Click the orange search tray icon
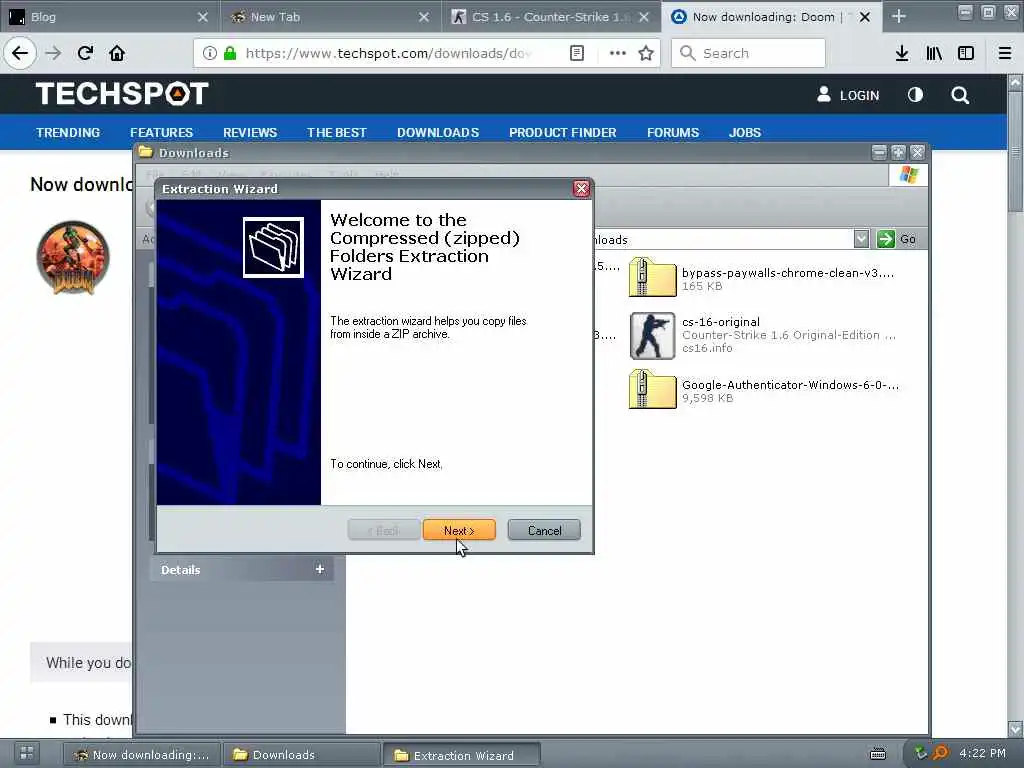 (940, 754)
